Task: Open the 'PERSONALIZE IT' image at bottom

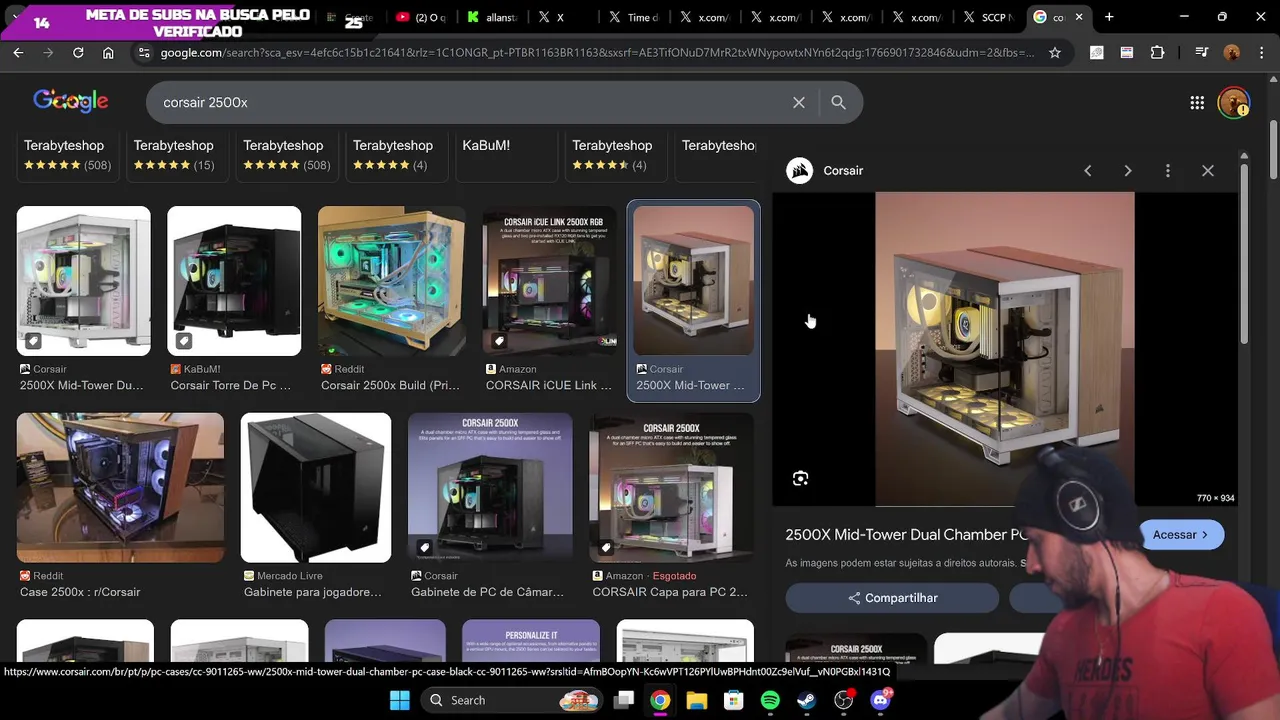Action: click(x=531, y=642)
